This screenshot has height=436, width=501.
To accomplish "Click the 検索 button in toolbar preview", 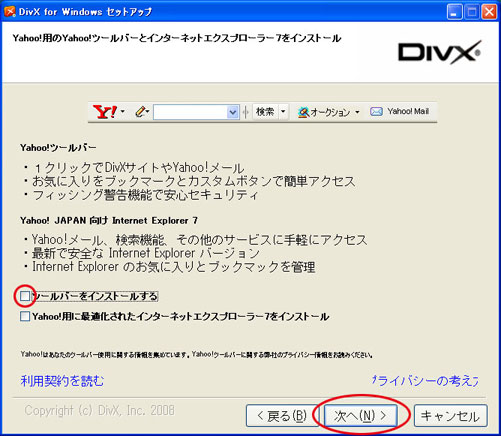I will point(265,112).
